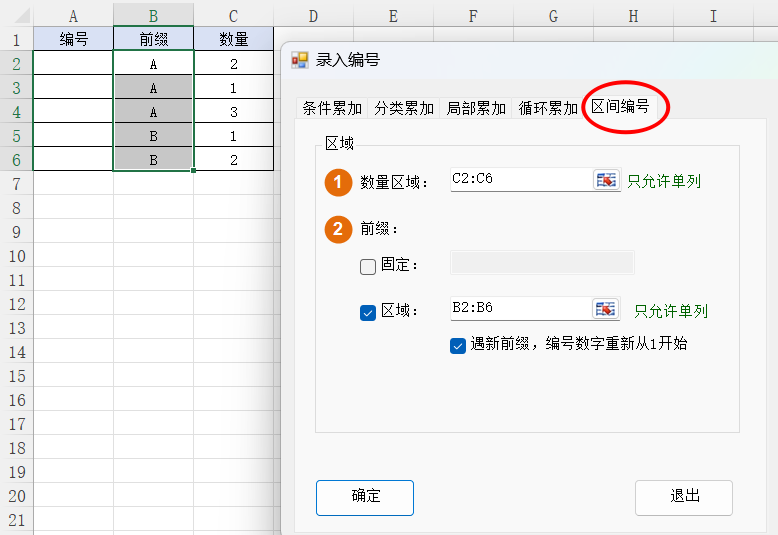Click cell B2 containing A
778x535 pixels.
tap(153, 64)
